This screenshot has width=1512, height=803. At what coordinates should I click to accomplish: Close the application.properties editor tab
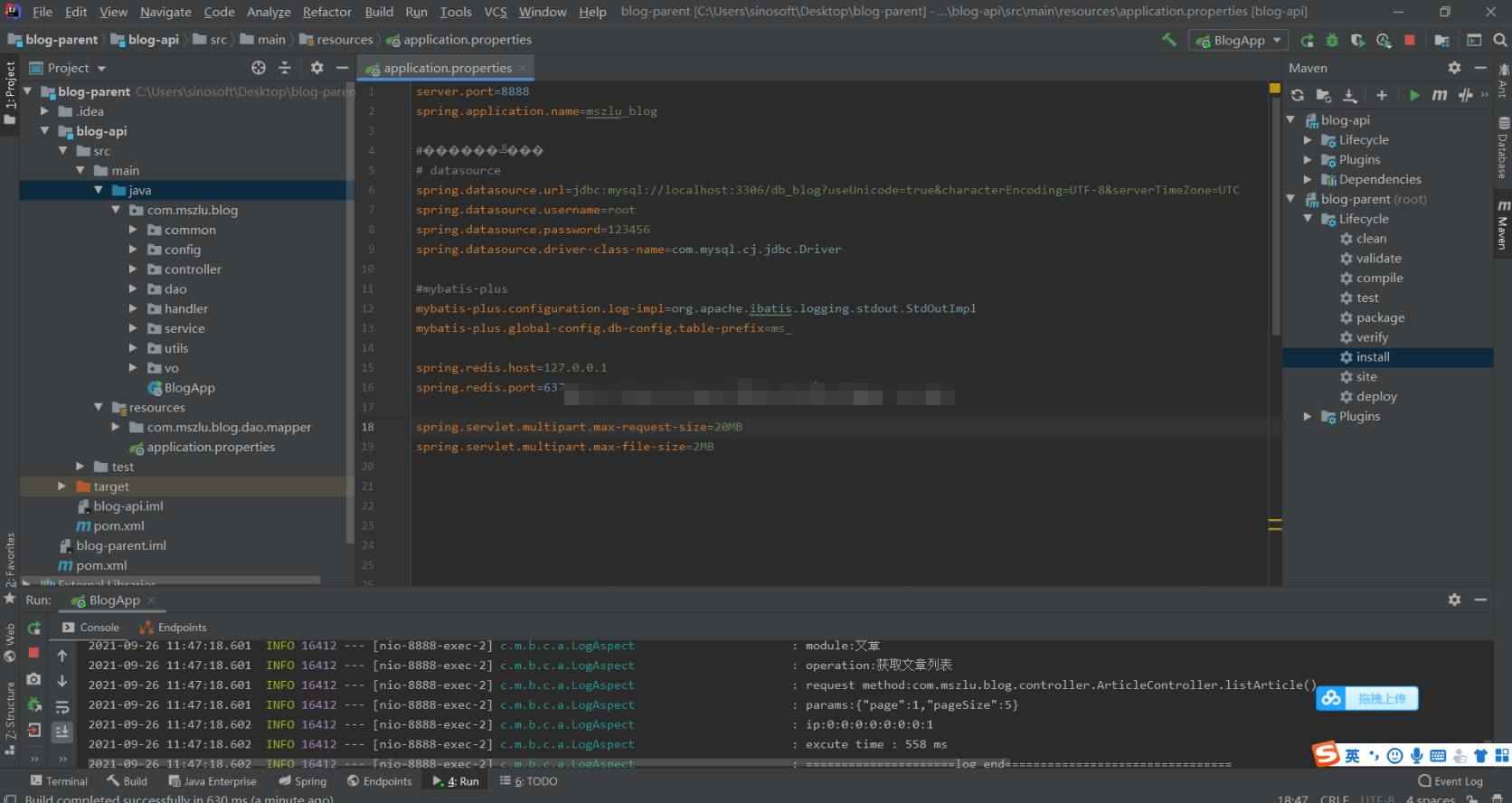pyautogui.click(x=523, y=68)
